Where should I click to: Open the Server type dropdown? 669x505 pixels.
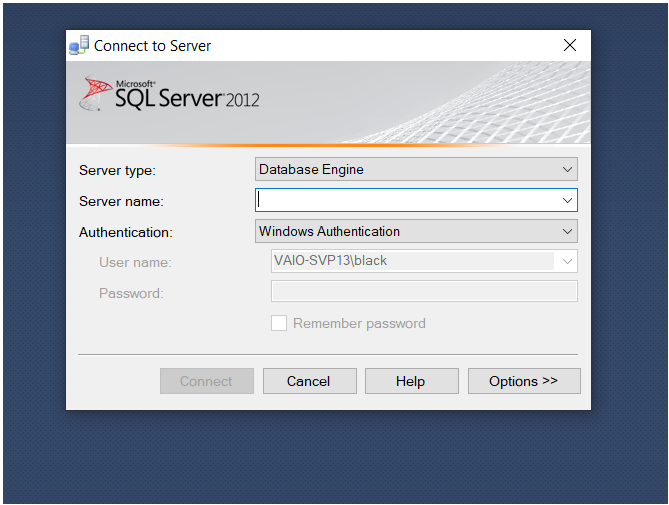click(x=416, y=169)
